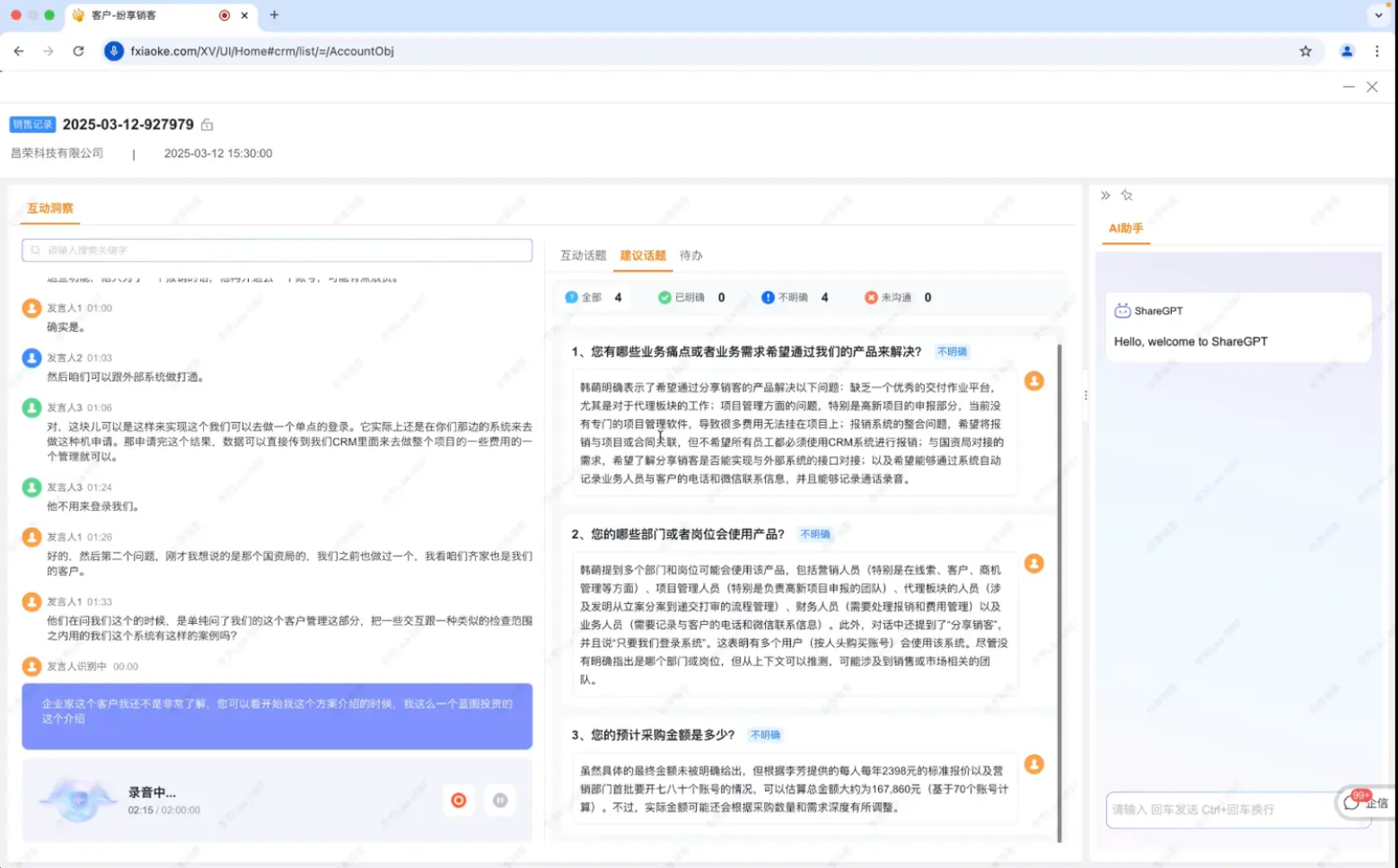Collapse the AI assistant panel with double chevron
Image resolution: width=1398 pixels, height=868 pixels.
[x=1105, y=195]
